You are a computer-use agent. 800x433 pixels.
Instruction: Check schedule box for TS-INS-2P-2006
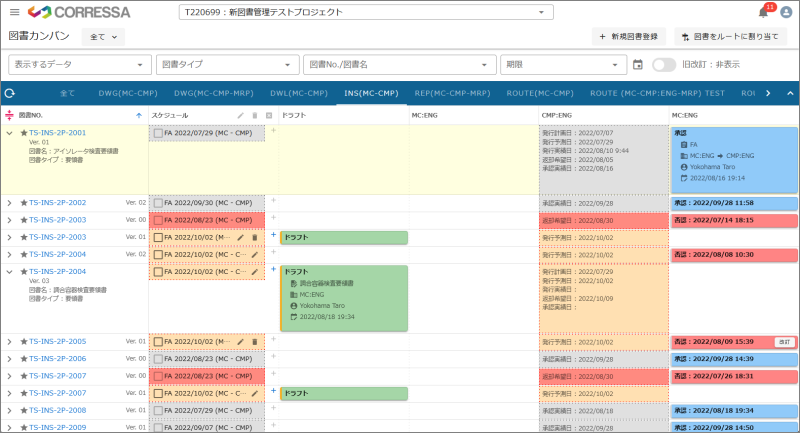[158, 359]
